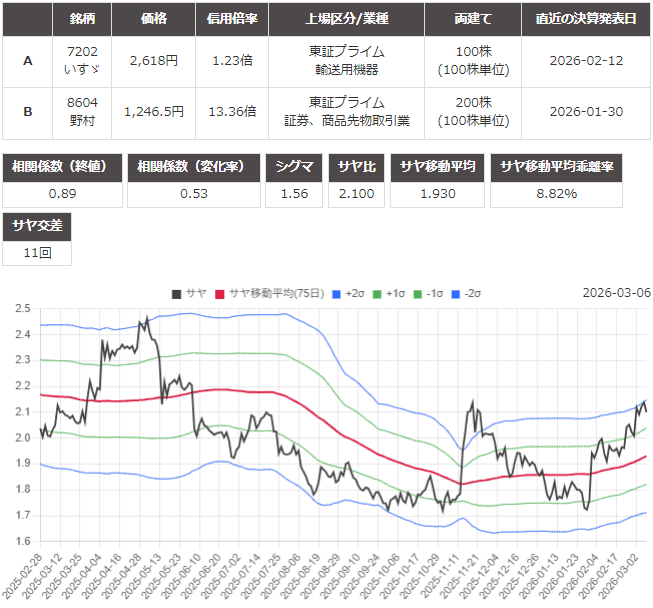Click the サヤ比 stat label
Viewport: 653px width, 608px height.
click(357, 167)
